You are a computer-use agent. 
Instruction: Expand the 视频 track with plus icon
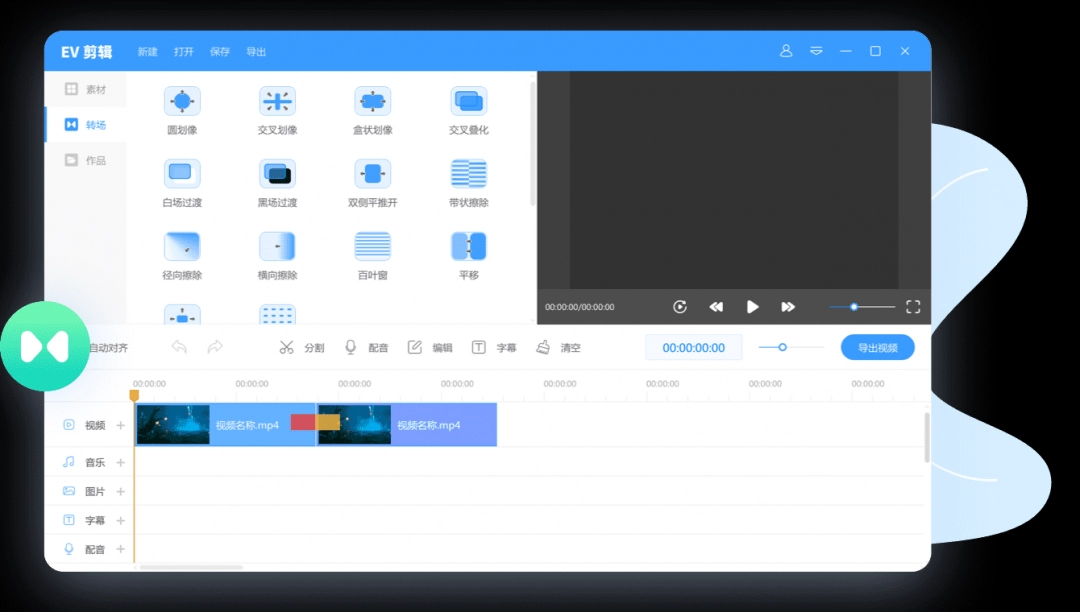[121, 425]
